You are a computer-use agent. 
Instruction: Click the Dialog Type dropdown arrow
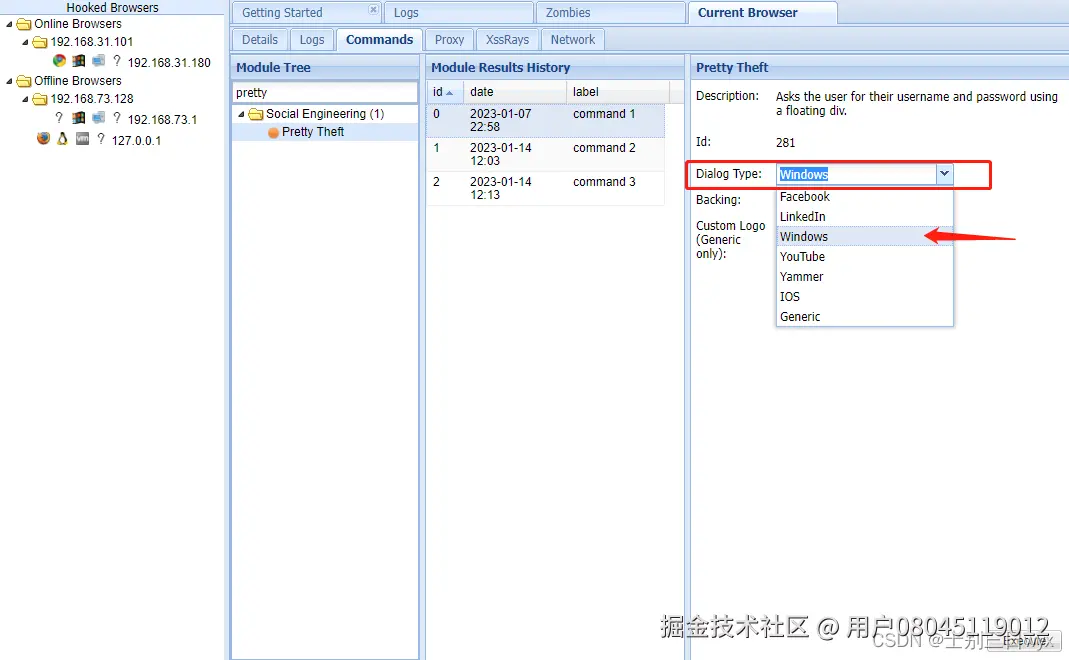944,174
